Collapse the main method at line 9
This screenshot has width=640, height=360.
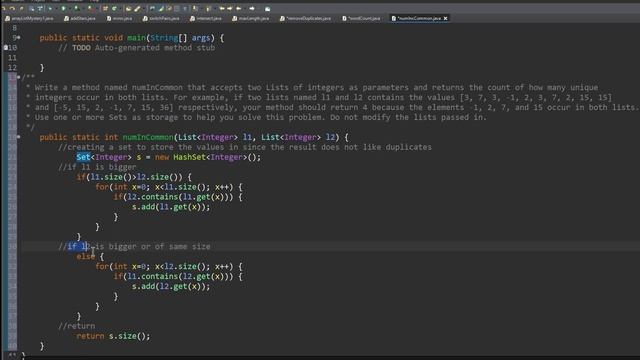[x=19, y=38]
